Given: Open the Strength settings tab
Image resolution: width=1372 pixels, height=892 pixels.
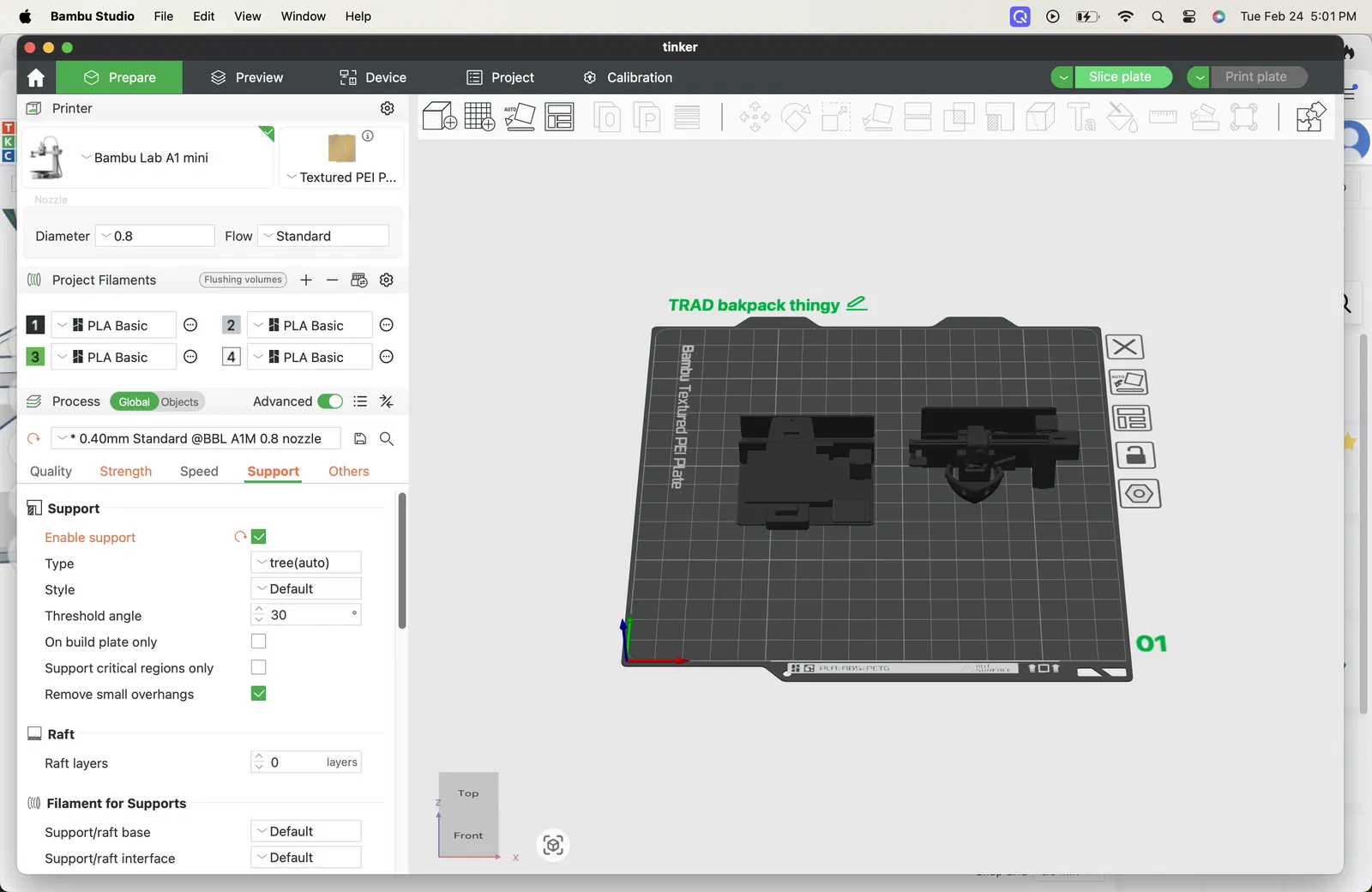Looking at the screenshot, I should pos(126,471).
